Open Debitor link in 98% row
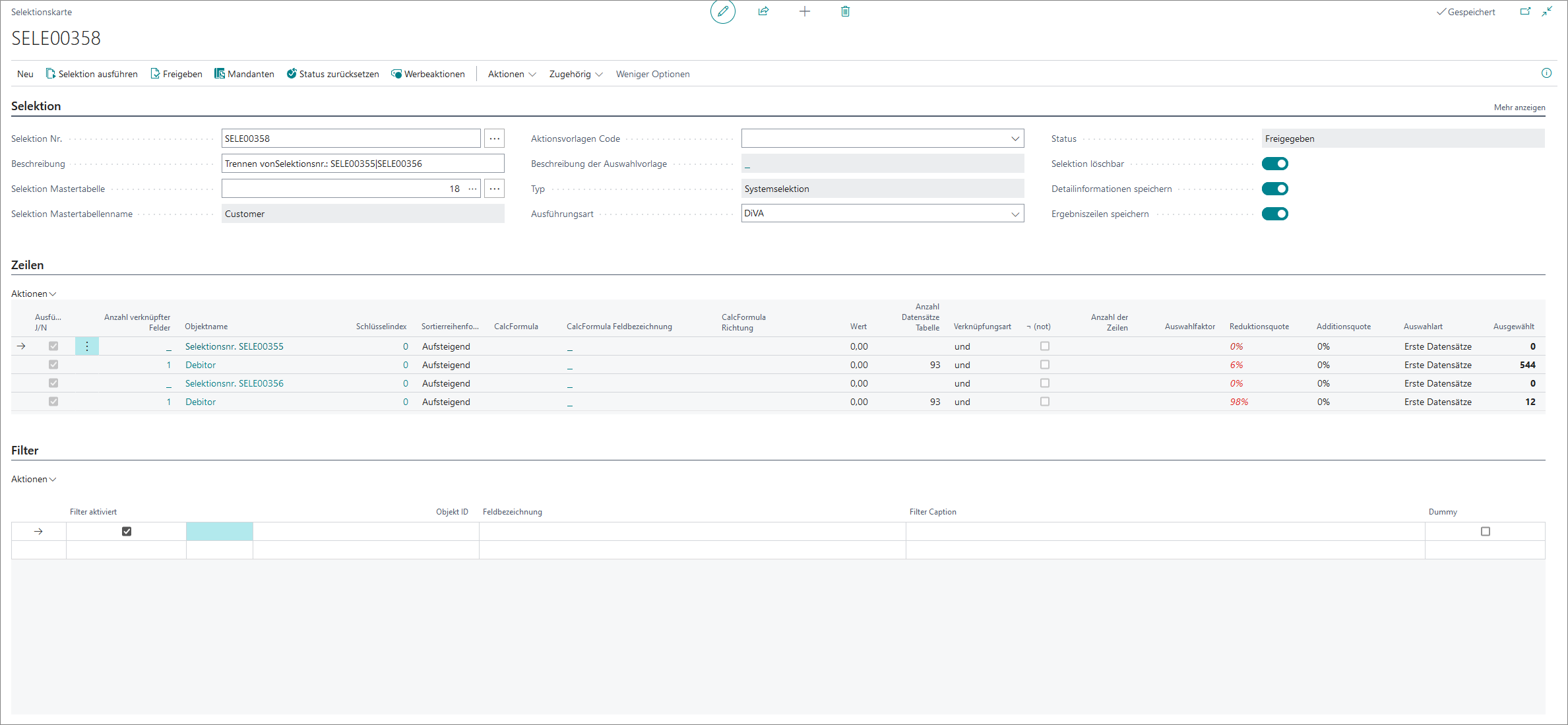Image resolution: width=1568 pixels, height=725 pixels. pyautogui.click(x=201, y=402)
